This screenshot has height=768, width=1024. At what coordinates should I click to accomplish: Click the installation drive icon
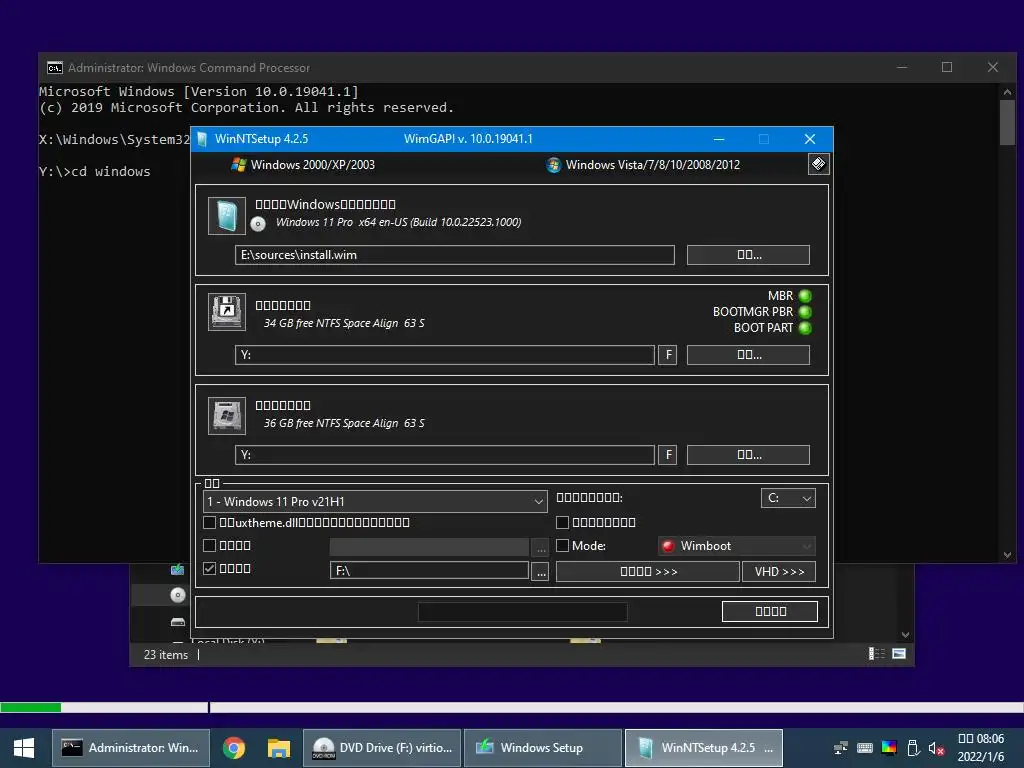[x=227, y=415]
